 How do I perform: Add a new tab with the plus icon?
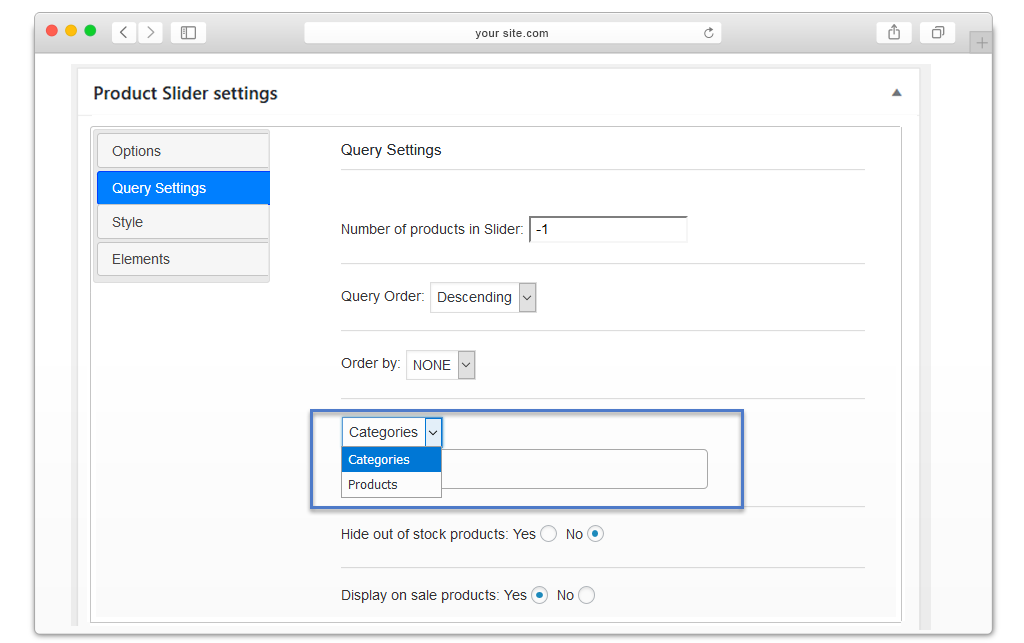point(981,43)
